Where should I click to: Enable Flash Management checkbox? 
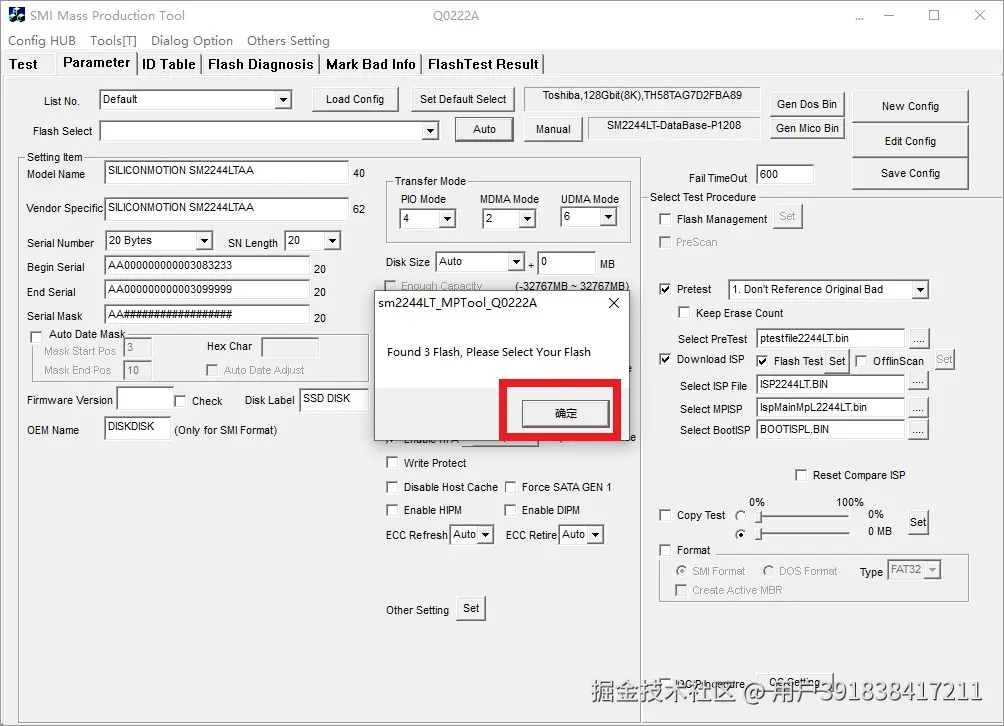[x=665, y=219]
